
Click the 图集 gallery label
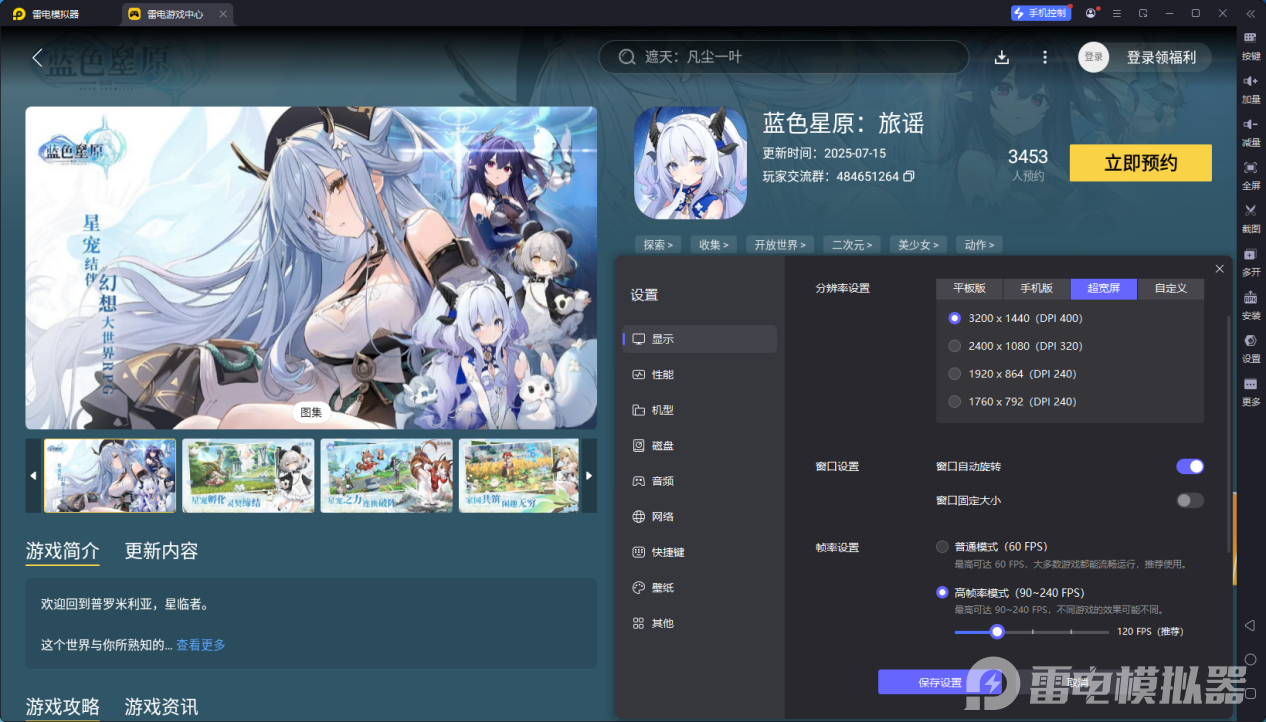tap(311, 411)
